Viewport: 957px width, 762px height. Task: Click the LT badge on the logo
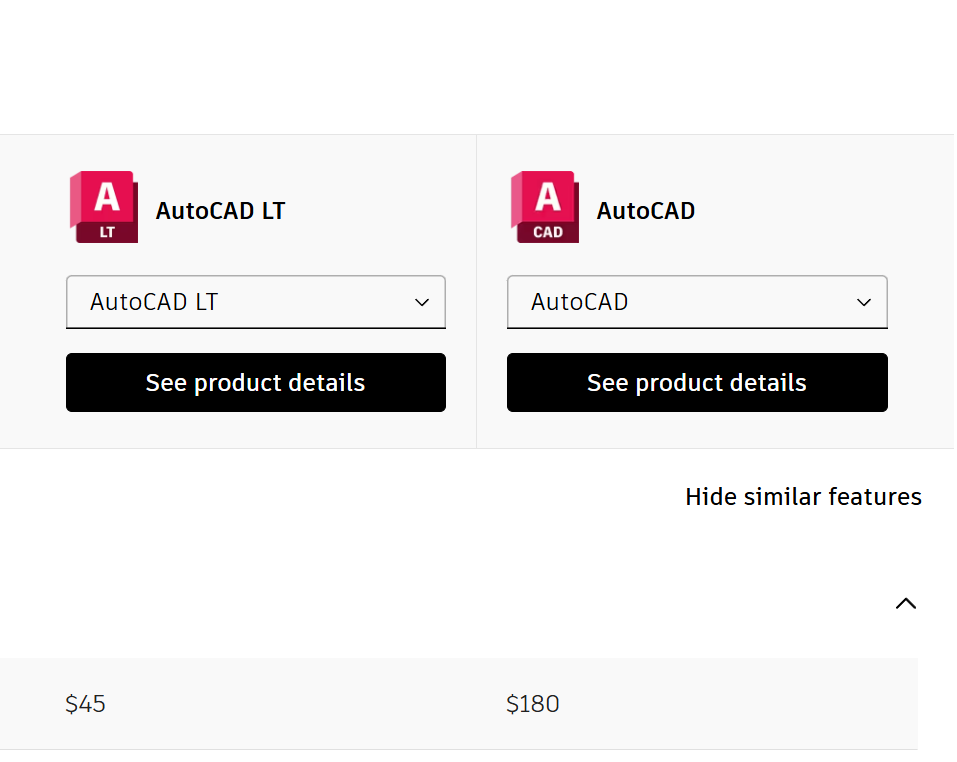click(107, 232)
